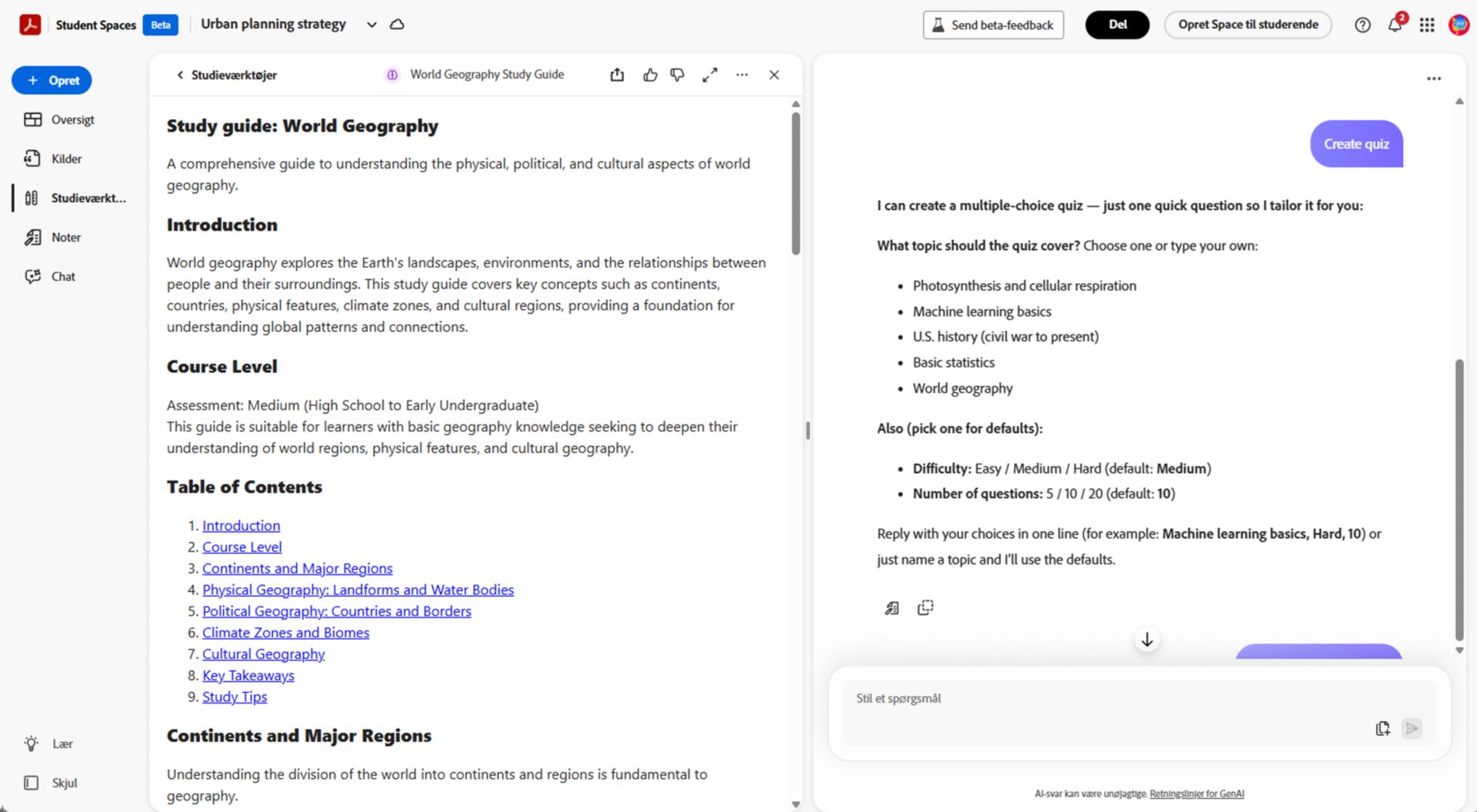Jump to latest message down arrow
Viewport: 1477px width, 812px height.
click(x=1147, y=640)
